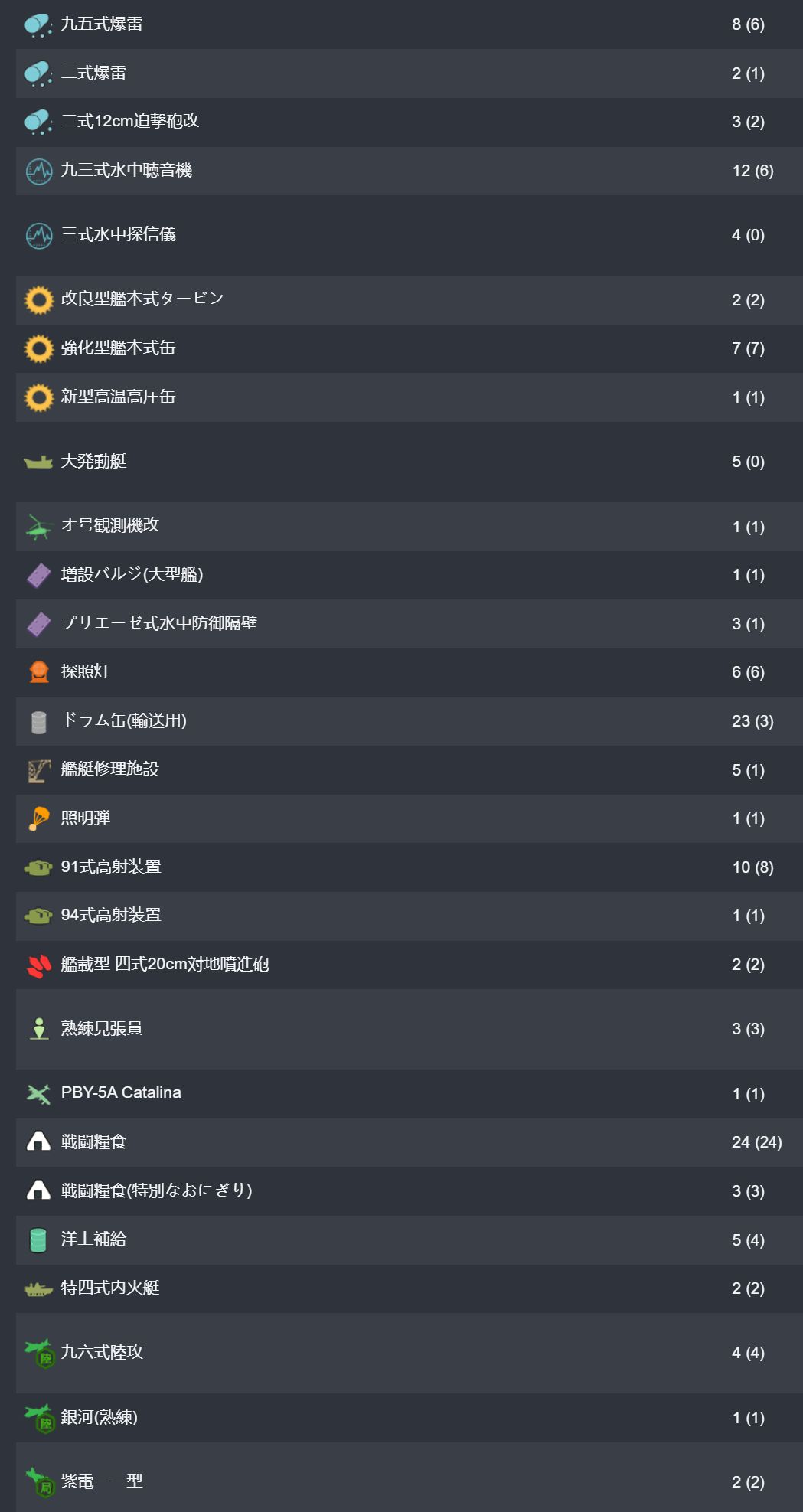
Task: Select the PBY-5A Catalina row
Action: pyautogui.click(x=410, y=1093)
